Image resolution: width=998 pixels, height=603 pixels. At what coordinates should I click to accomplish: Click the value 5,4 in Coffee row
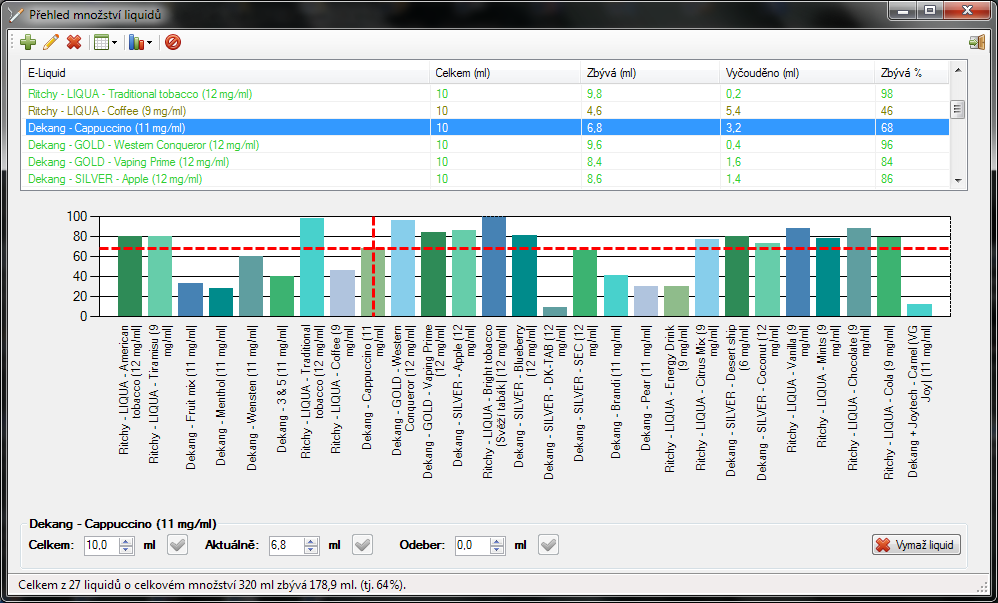(733, 111)
